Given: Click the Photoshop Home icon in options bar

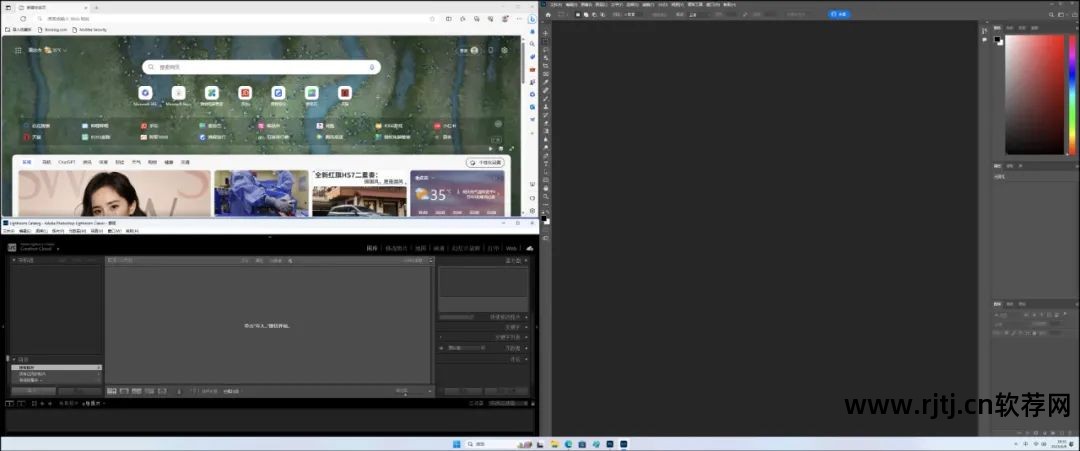Looking at the screenshot, I should 548,15.
